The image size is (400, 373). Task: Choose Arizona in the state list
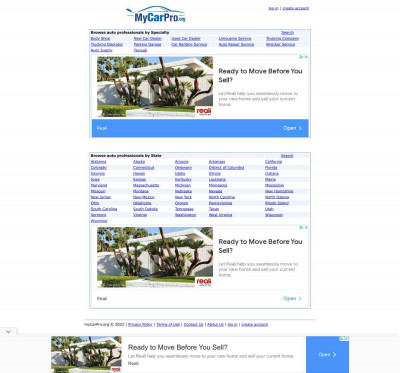point(182,162)
